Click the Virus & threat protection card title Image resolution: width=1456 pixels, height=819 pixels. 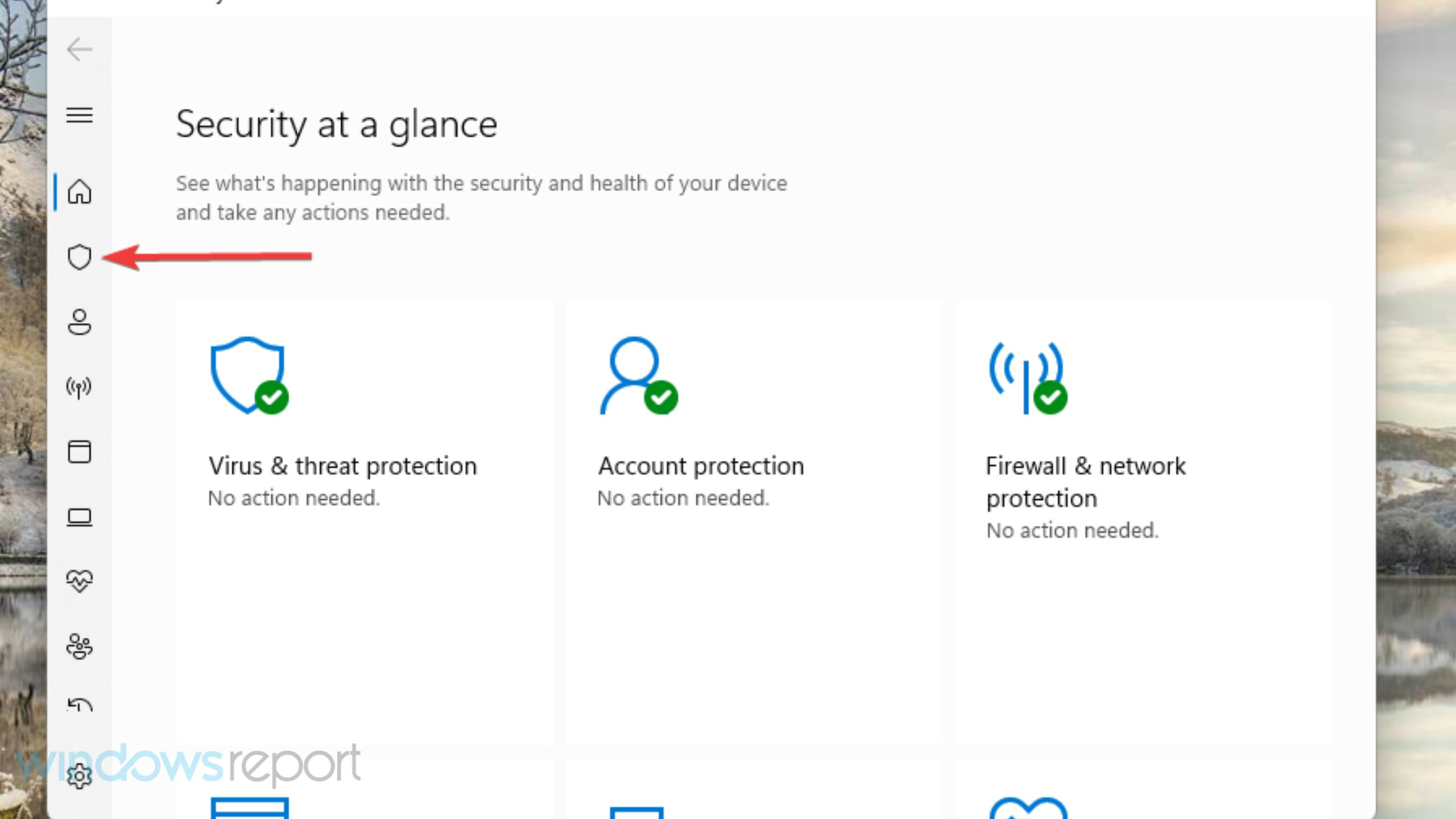[342, 466]
